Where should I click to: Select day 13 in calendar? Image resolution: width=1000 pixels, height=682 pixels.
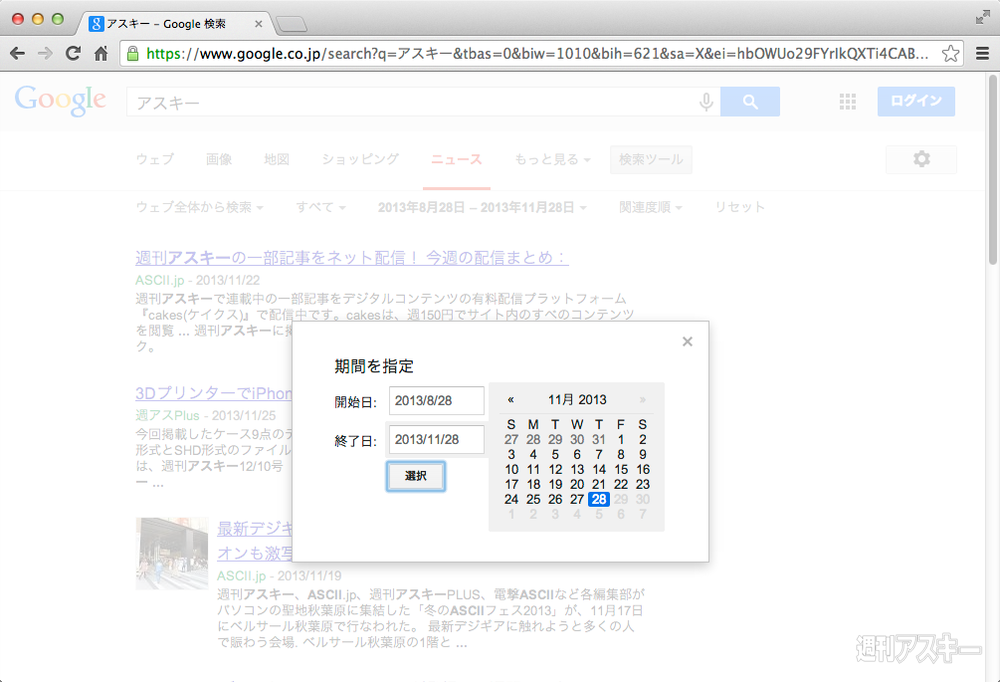[x=577, y=470]
